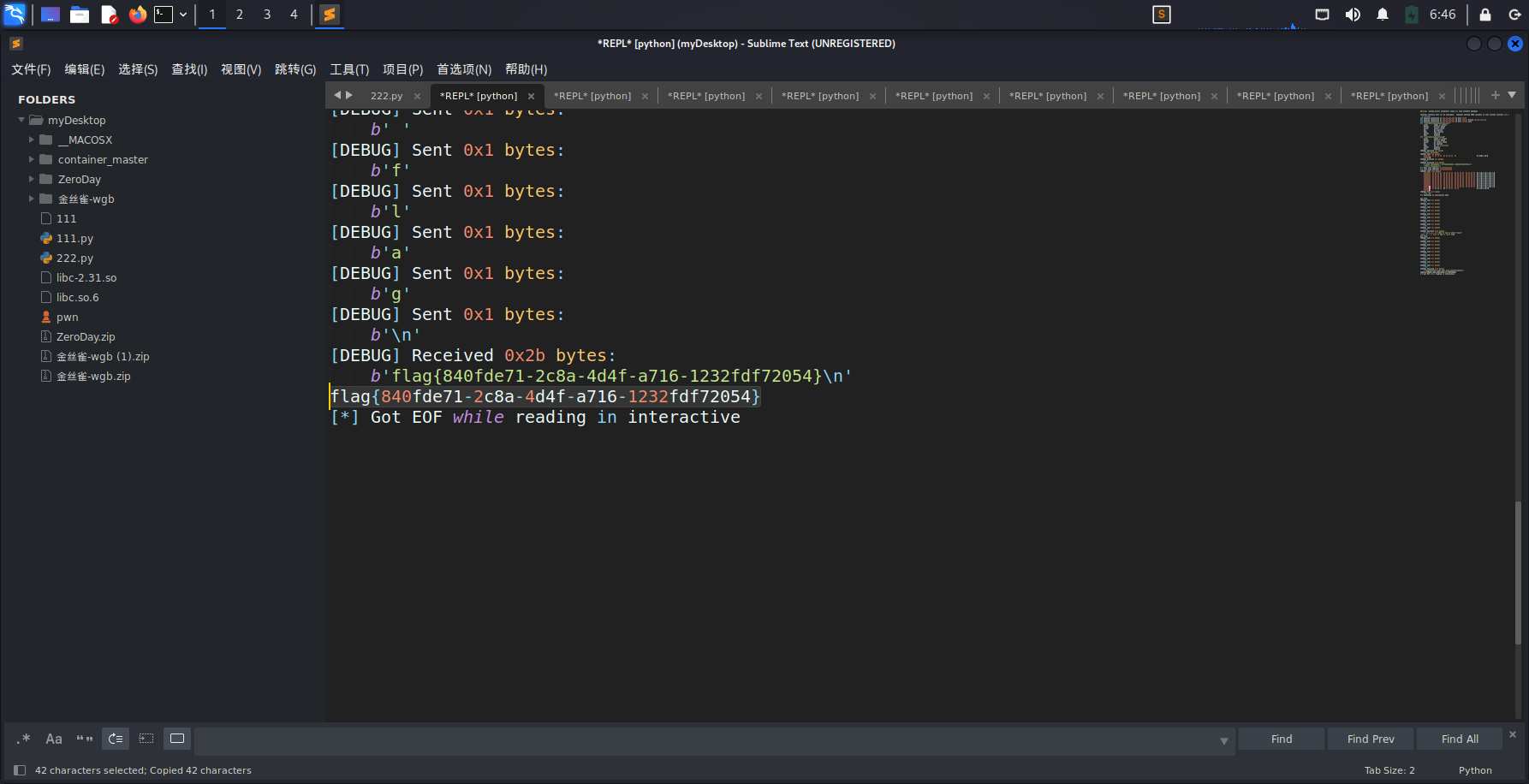Viewport: 1529px width, 784px height.
Task: Close the find panel
Action: (x=1513, y=734)
